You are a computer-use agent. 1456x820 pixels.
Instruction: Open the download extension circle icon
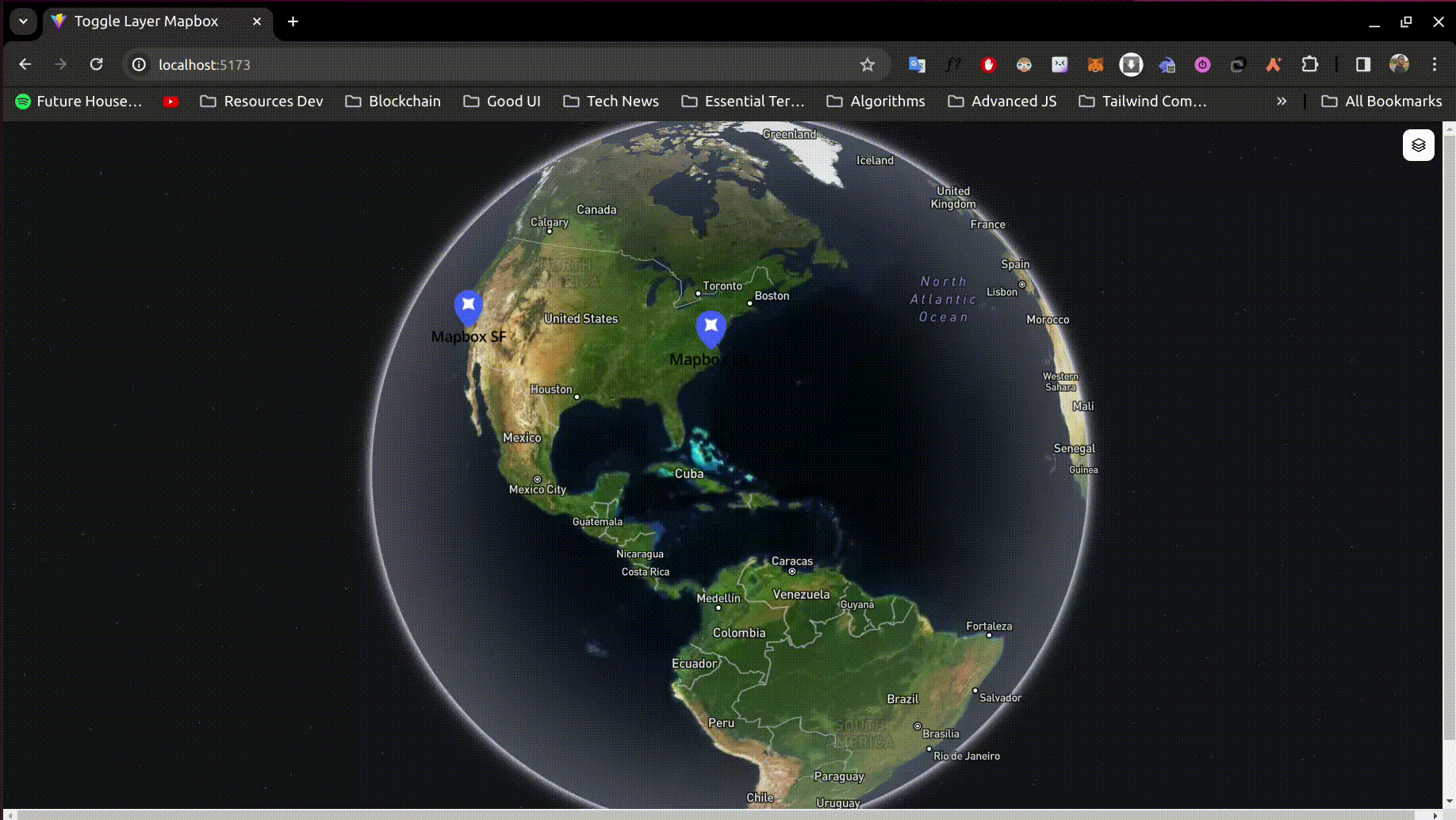(x=1131, y=64)
